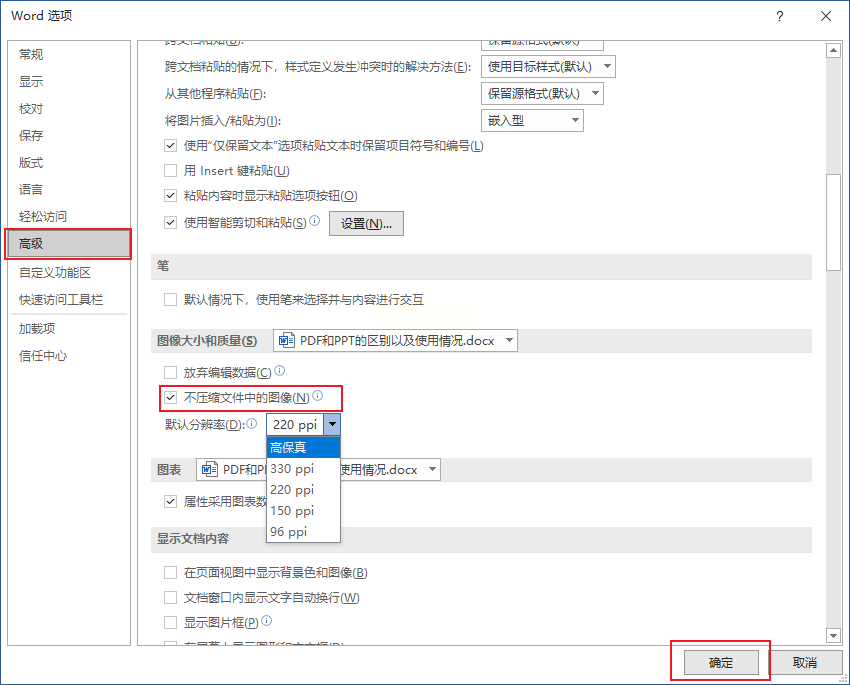Open the Help question mark icon
Screen dimensions: 850x685
point(780,16)
